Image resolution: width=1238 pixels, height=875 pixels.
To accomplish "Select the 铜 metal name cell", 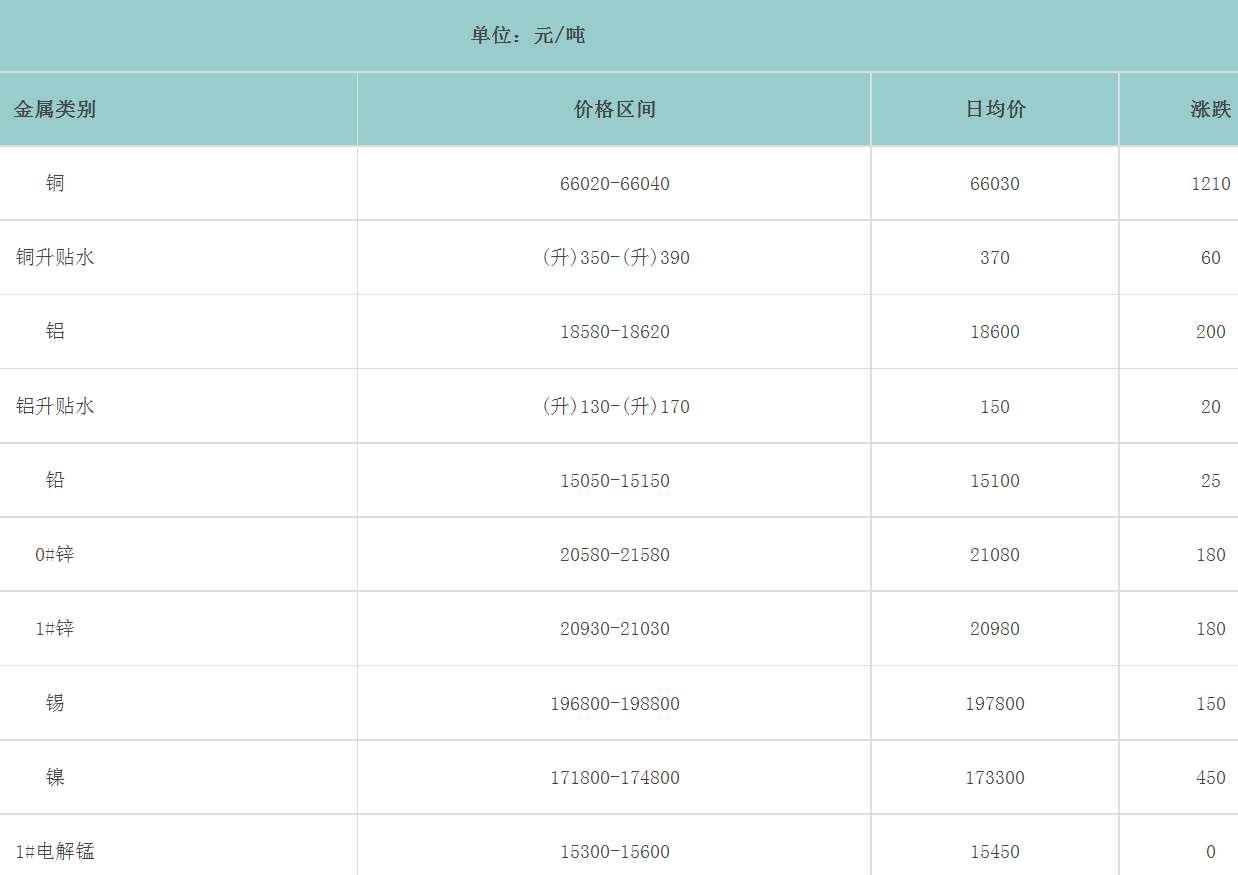I will 55,184.
